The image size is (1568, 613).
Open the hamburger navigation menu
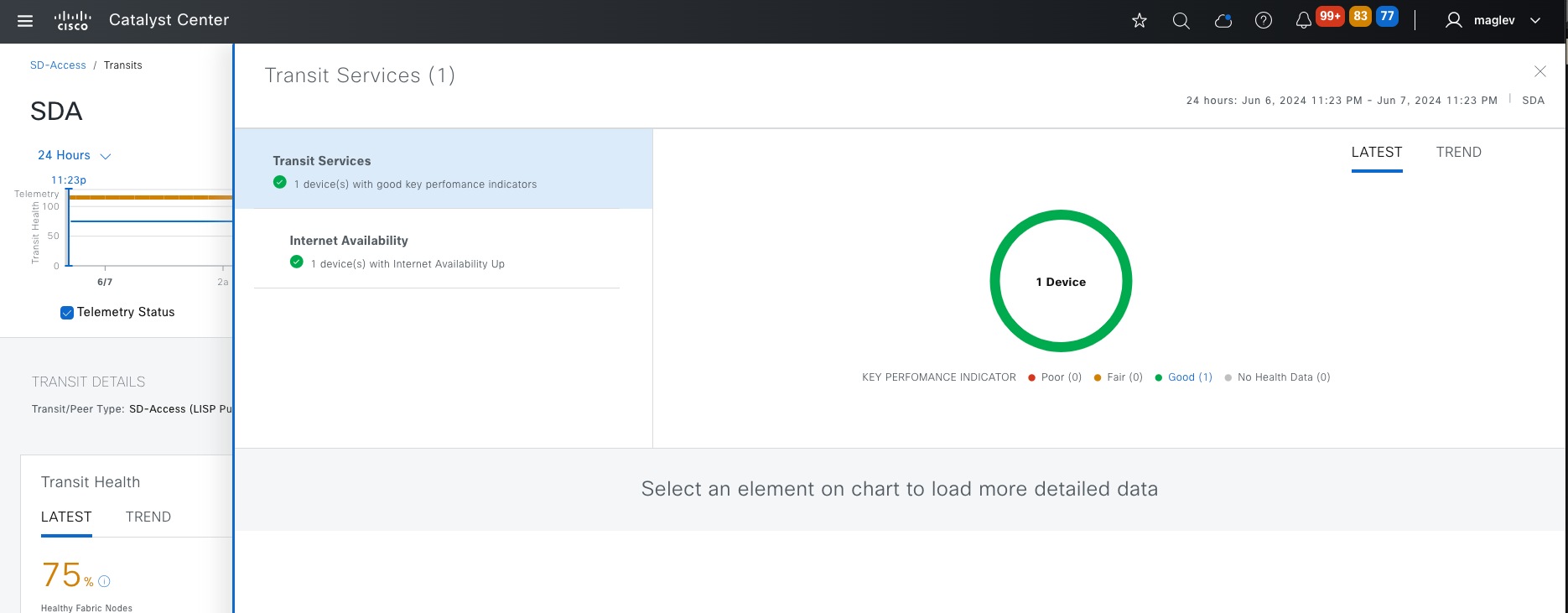[x=25, y=21]
